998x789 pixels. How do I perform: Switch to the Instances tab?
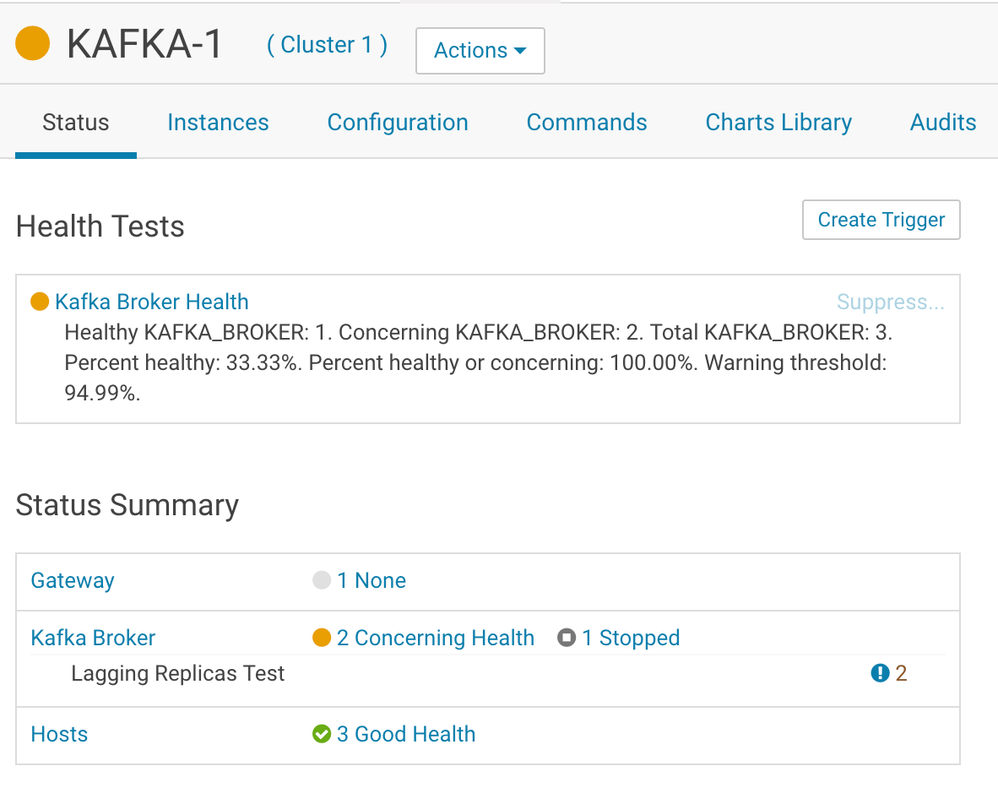(218, 123)
